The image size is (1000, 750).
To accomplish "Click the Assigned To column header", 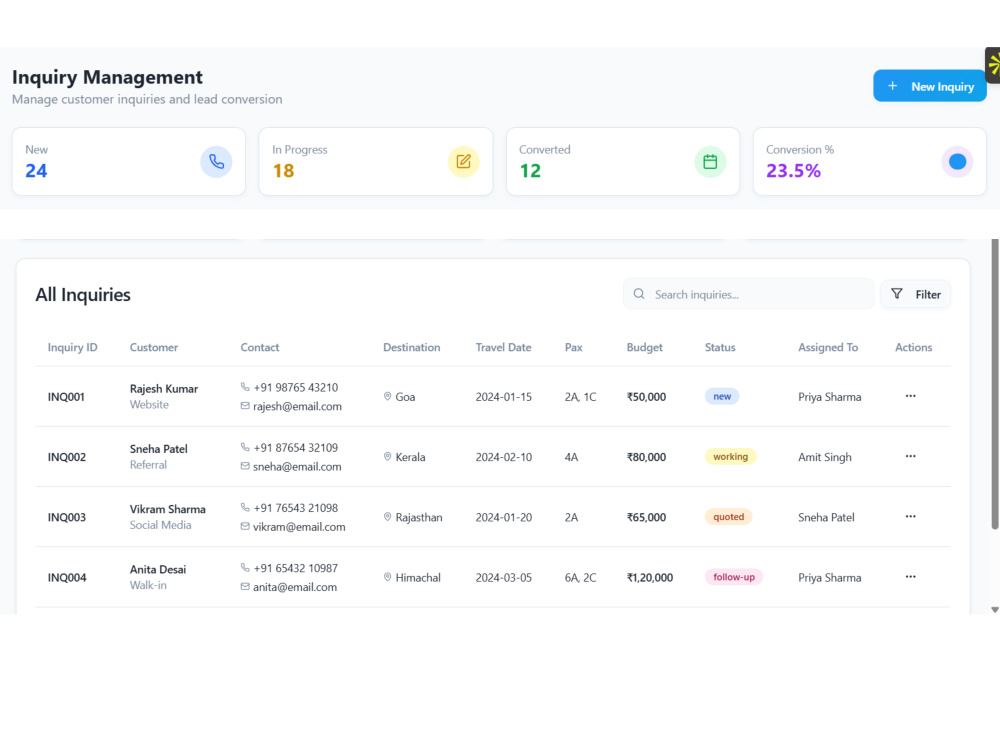I will pyautogui.click(x=828, y=347).
